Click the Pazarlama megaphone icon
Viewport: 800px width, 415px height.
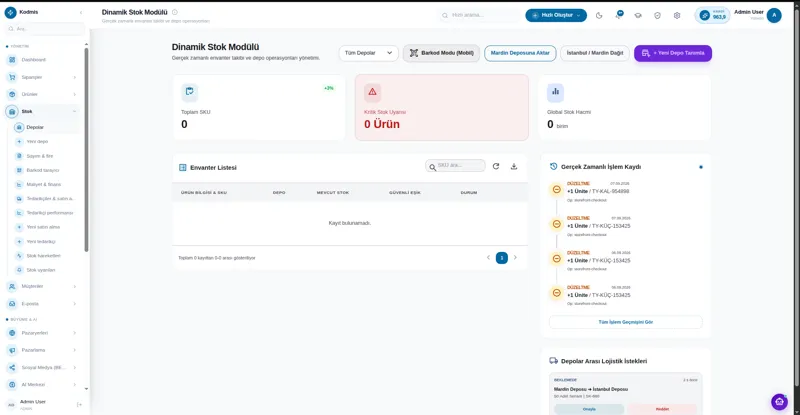click(12, 350)
